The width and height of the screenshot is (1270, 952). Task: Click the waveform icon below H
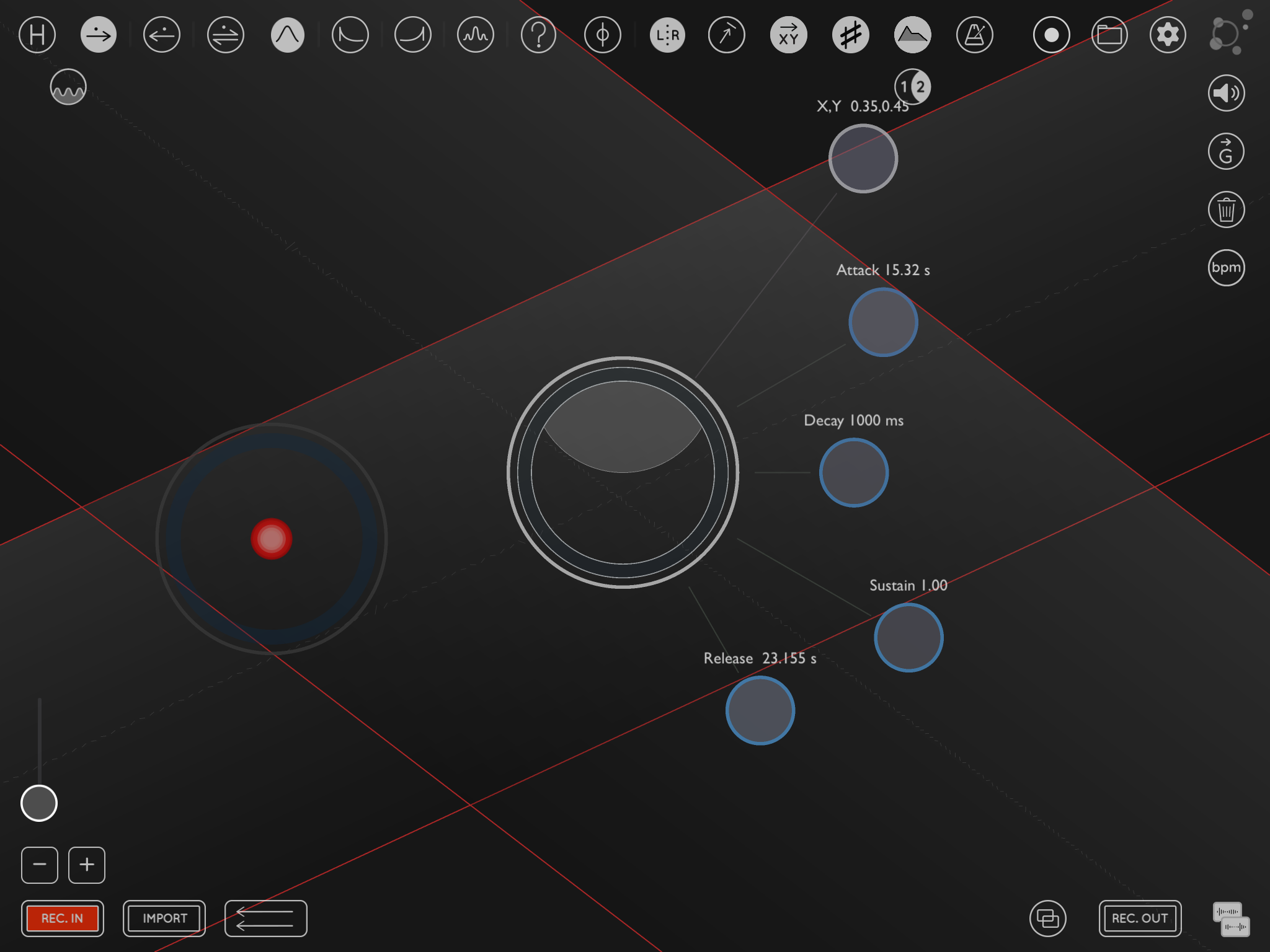68,87
